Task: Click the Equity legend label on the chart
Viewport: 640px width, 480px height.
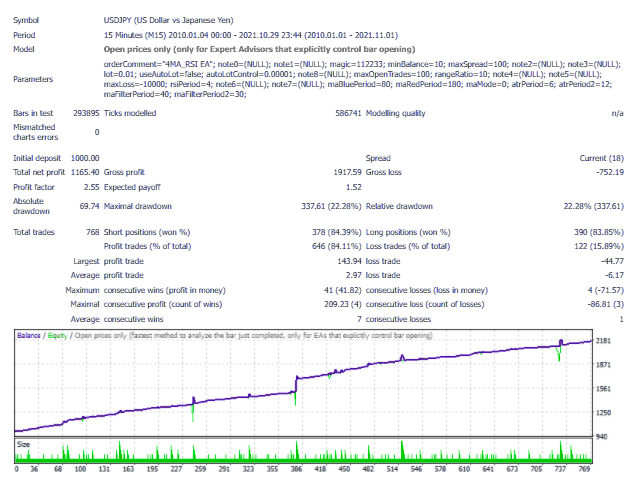Action: (x=57, y=336)
